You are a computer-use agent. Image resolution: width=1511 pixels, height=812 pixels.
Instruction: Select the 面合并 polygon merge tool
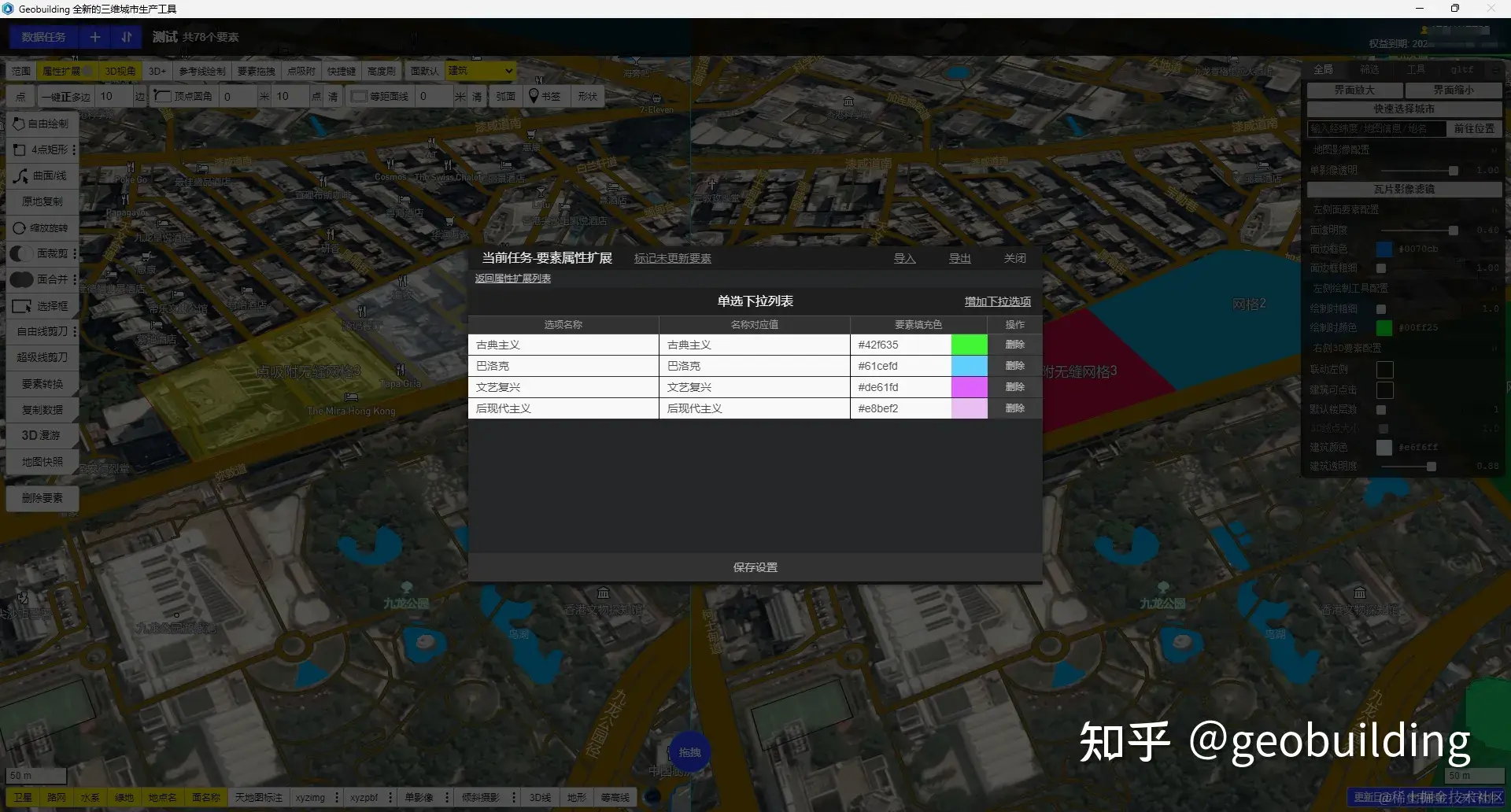click(39, 279)
